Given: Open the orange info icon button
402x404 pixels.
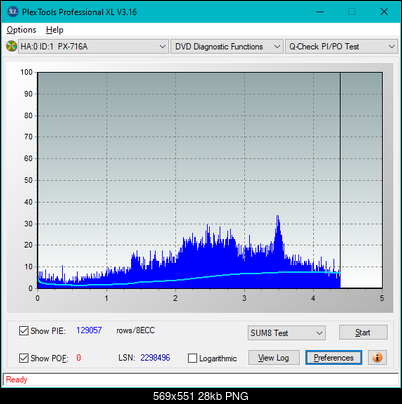Looking at the screenshot, I should pos(377,358).
